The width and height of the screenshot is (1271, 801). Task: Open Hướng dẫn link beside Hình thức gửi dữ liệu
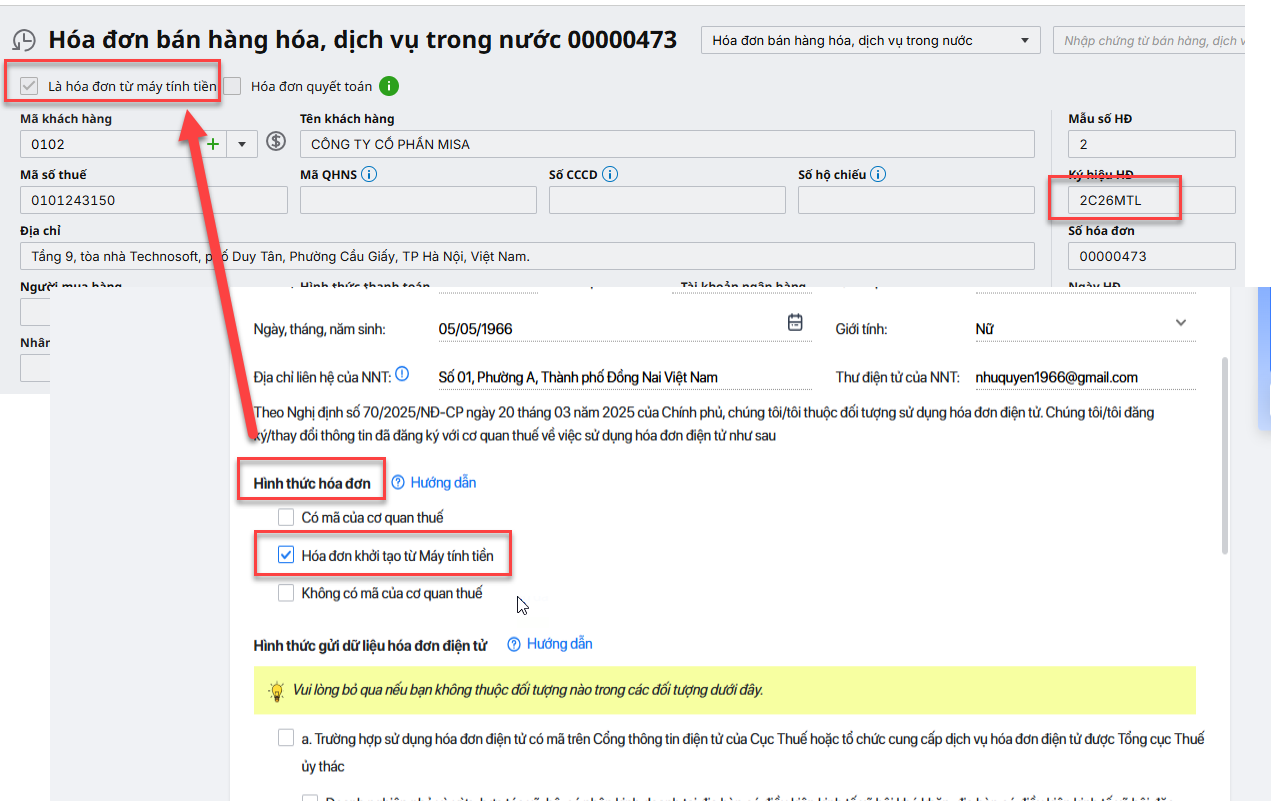(x=550, y=644)
